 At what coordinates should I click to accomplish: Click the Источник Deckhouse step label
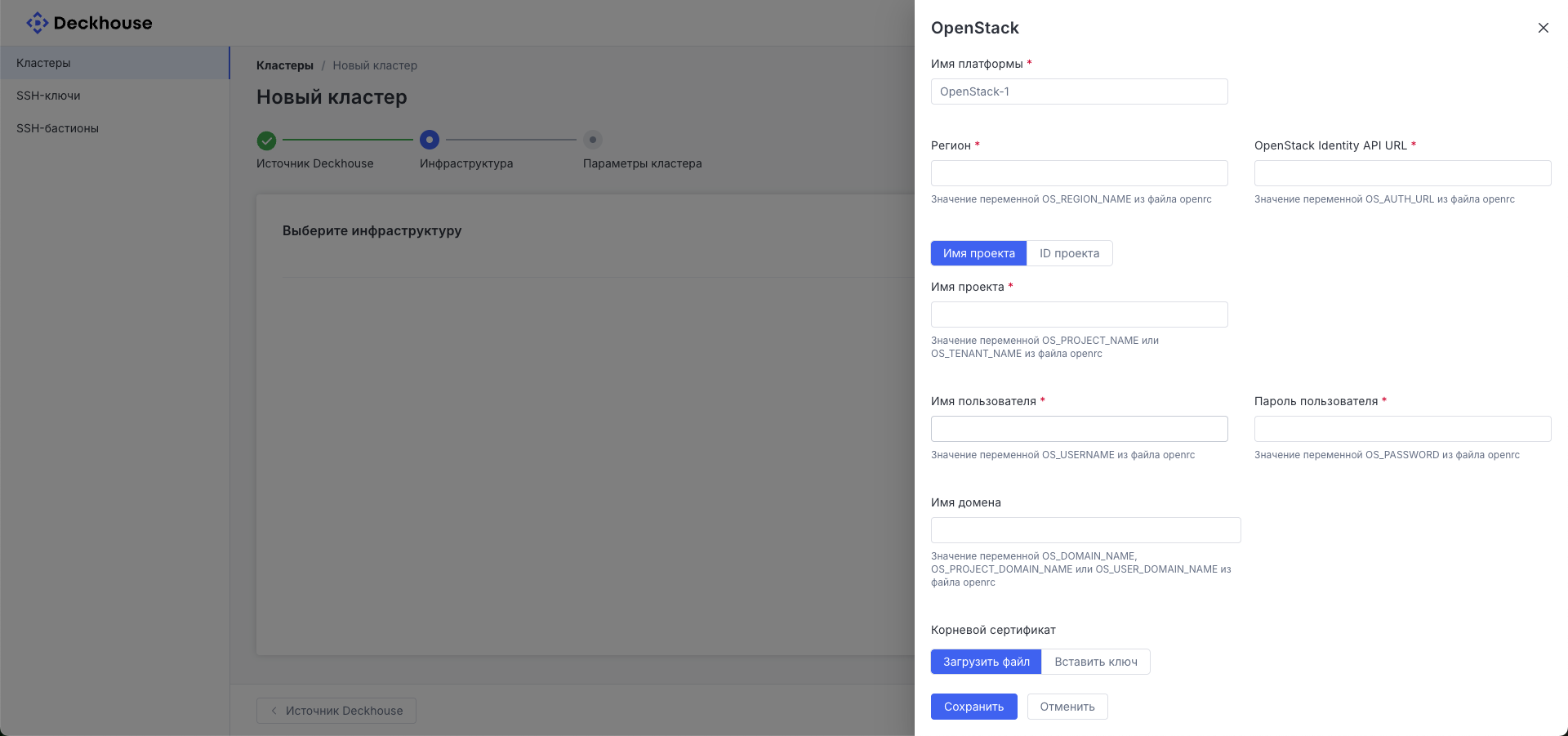point(314,163)
